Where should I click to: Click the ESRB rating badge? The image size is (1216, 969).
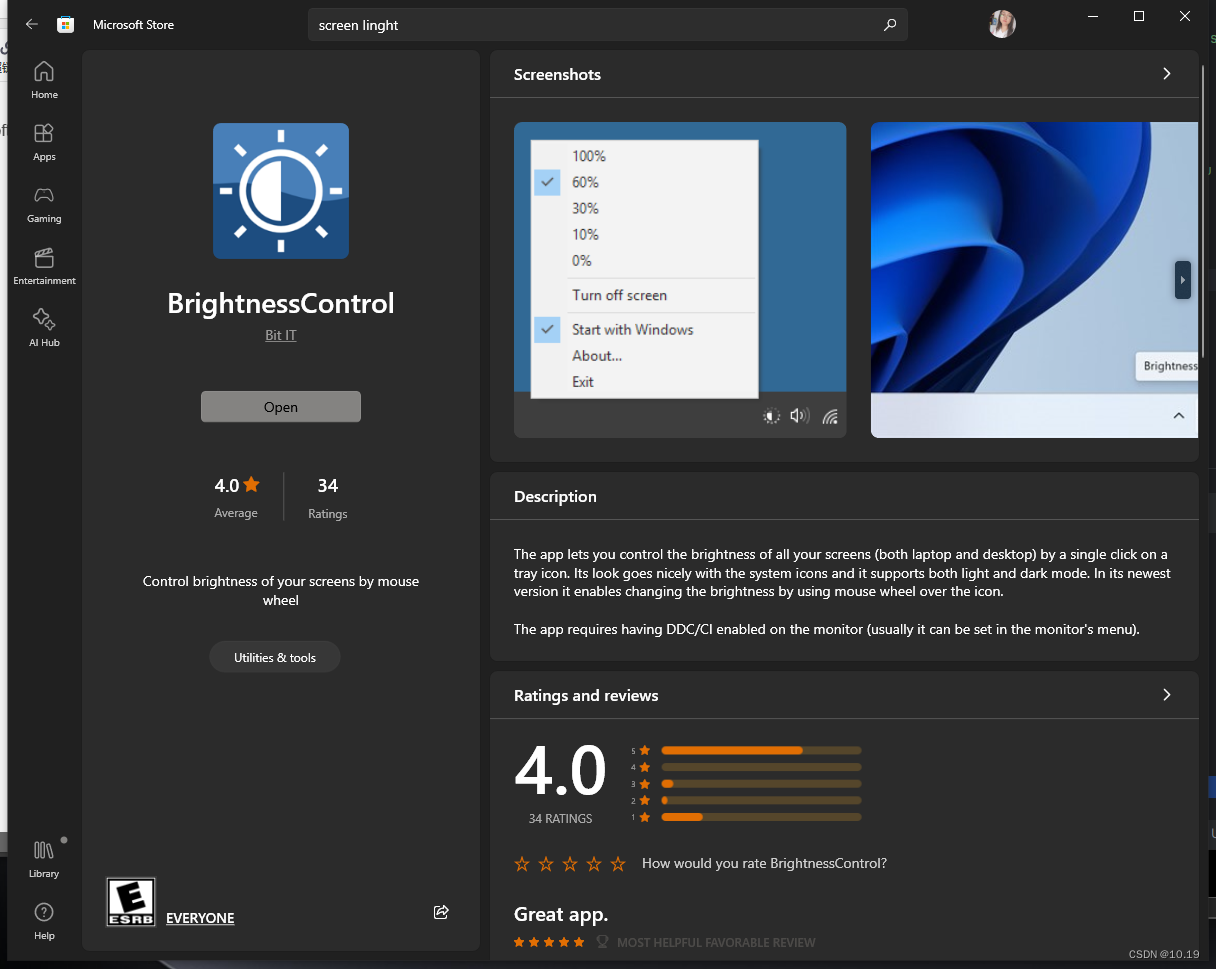coord(131,902)
